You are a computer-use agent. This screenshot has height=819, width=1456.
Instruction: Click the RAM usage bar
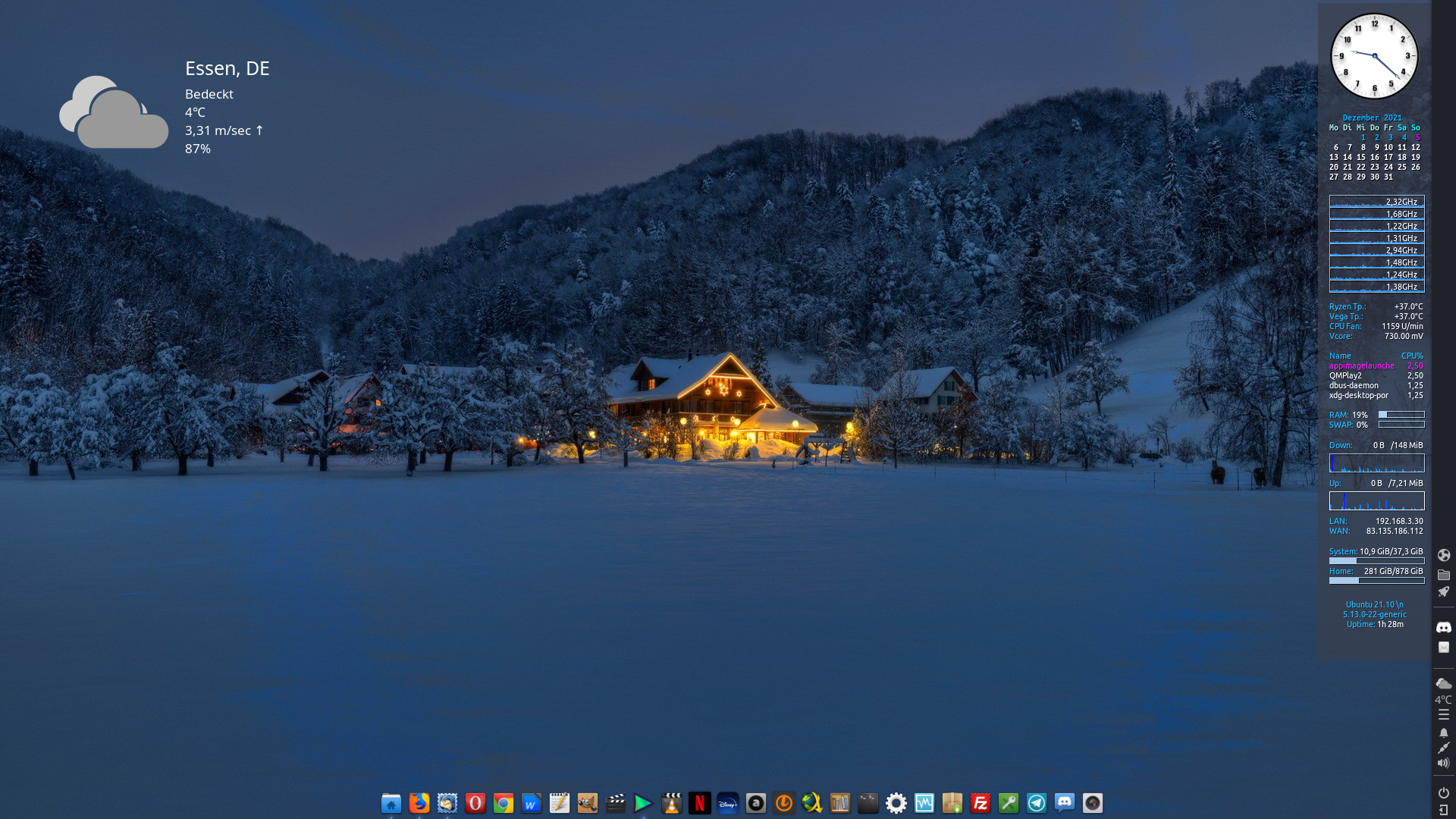point(1402,414)
